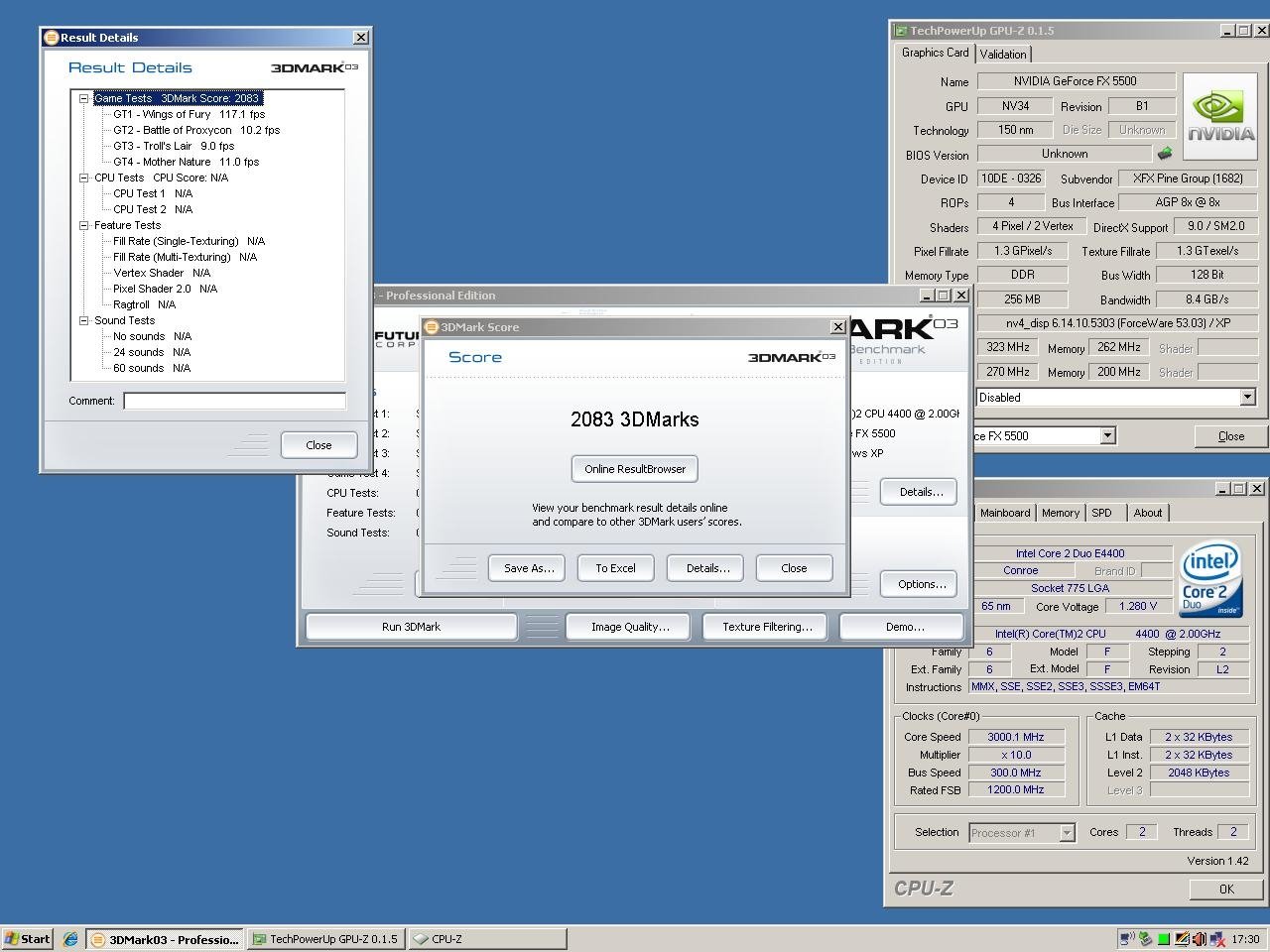Viewport: 1270px width, 952px height.
Task: Click the Safely Remove Hardware tray icon
Action: coord(1146,939)
